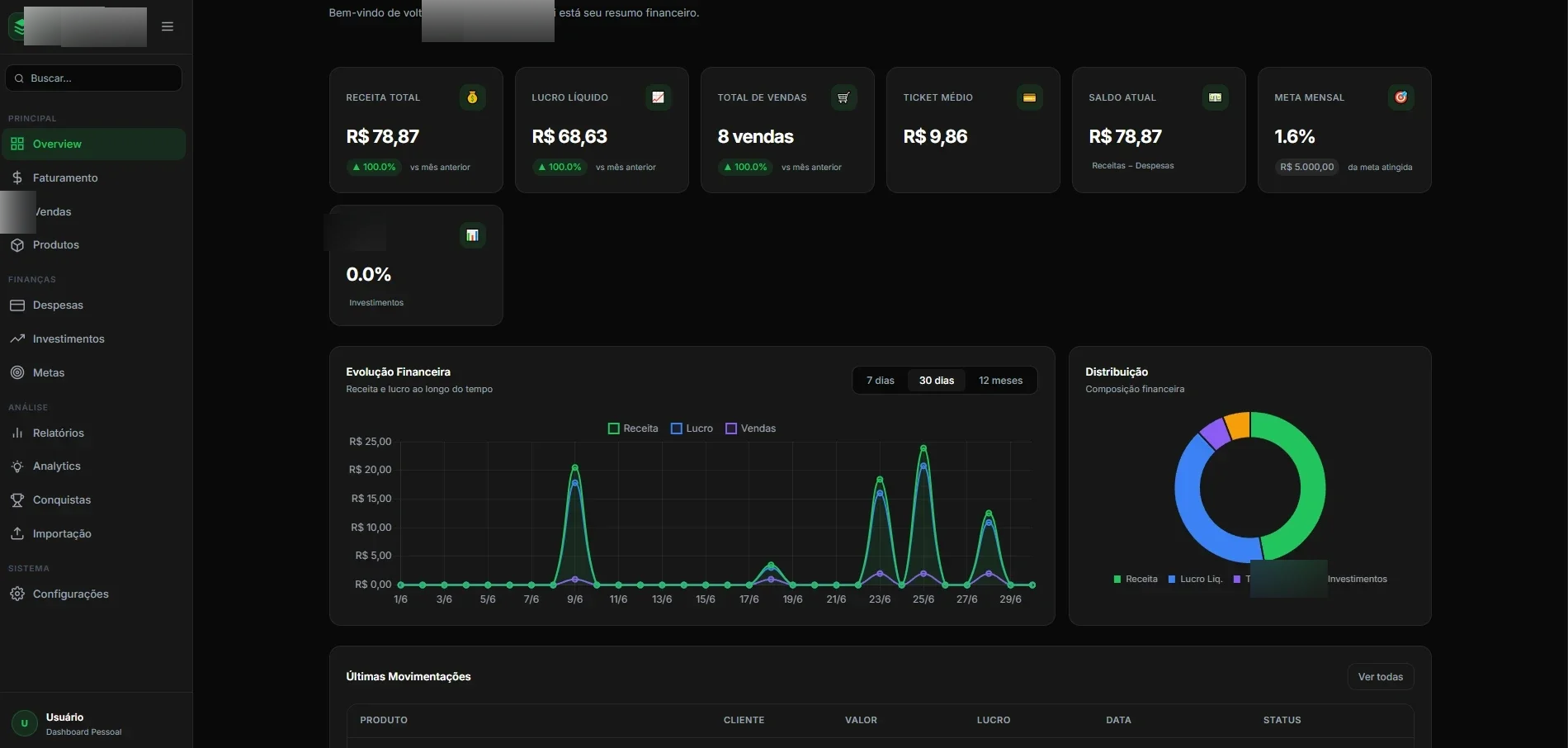1568x748 pixels.
Task: Switch chart range to 7 dias
Action: (x=881, y=381)
